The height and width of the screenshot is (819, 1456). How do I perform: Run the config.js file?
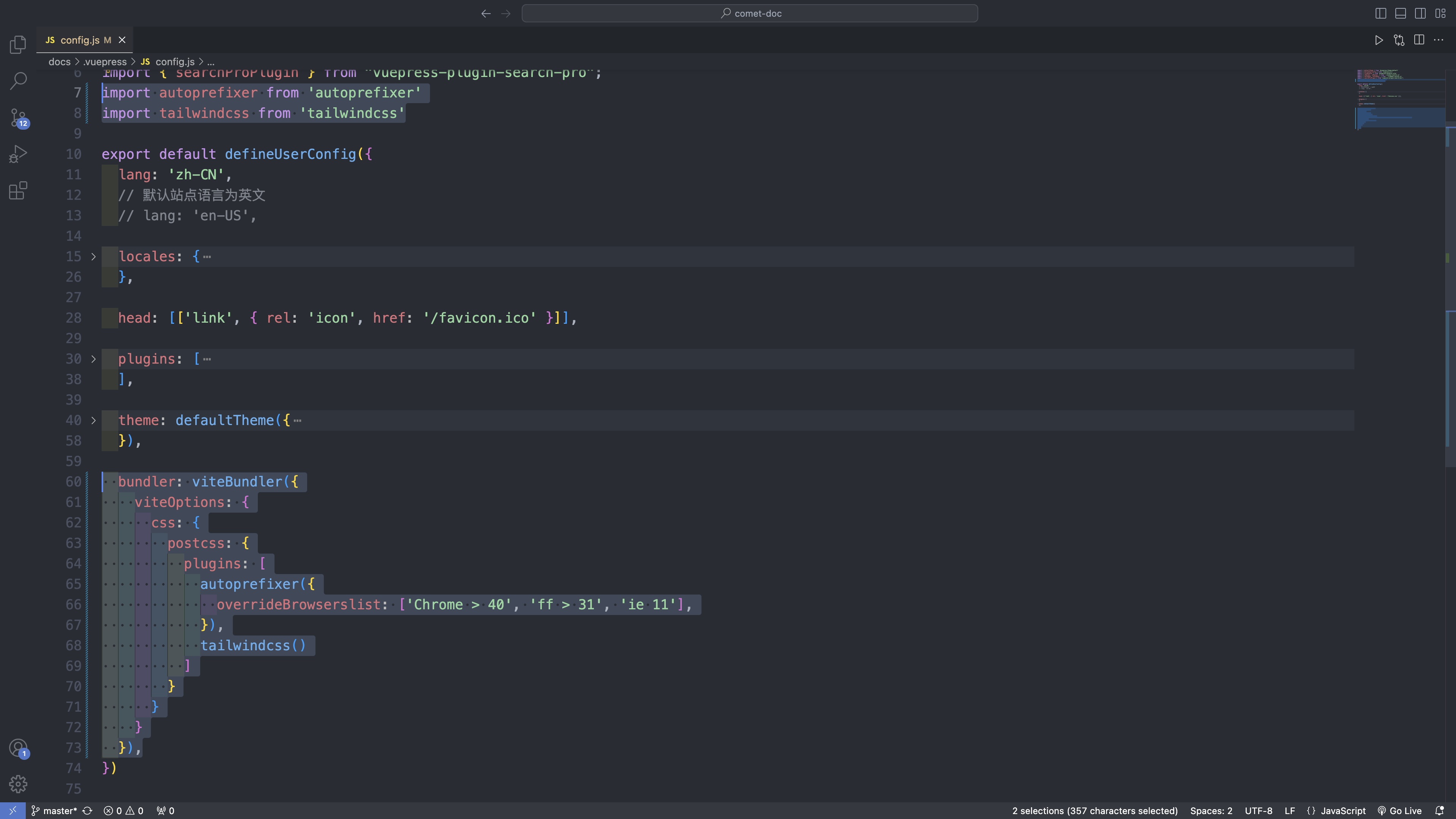pos(1379,39)
